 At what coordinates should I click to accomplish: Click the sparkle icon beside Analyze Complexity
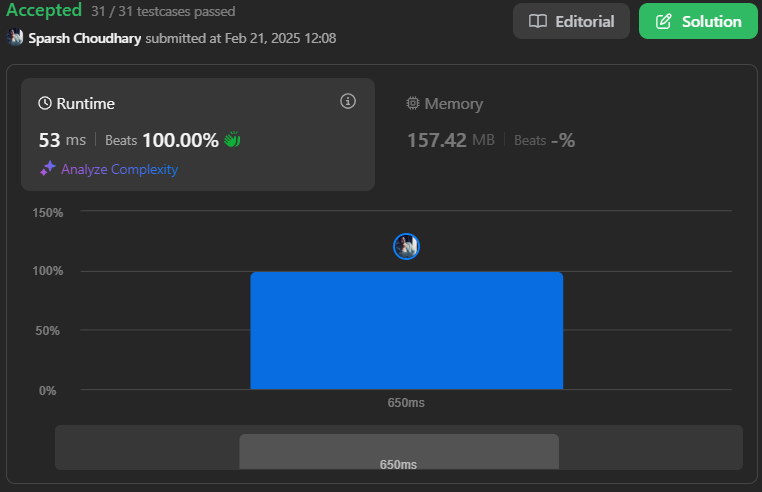pos(48,168)
